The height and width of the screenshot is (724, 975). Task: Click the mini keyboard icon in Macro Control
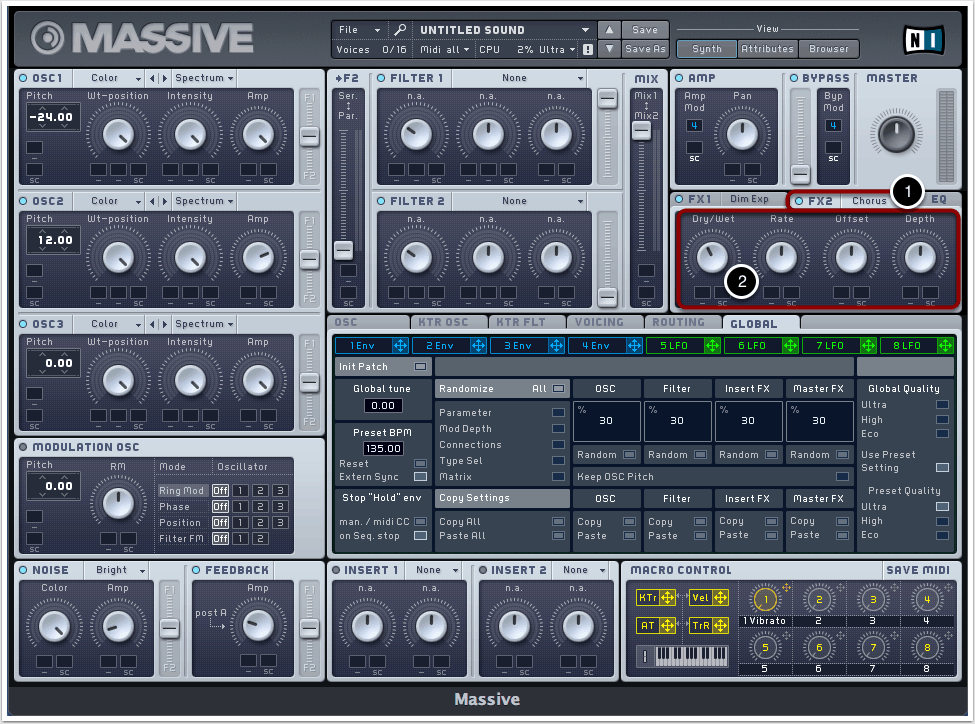click(x=691, y=657)
